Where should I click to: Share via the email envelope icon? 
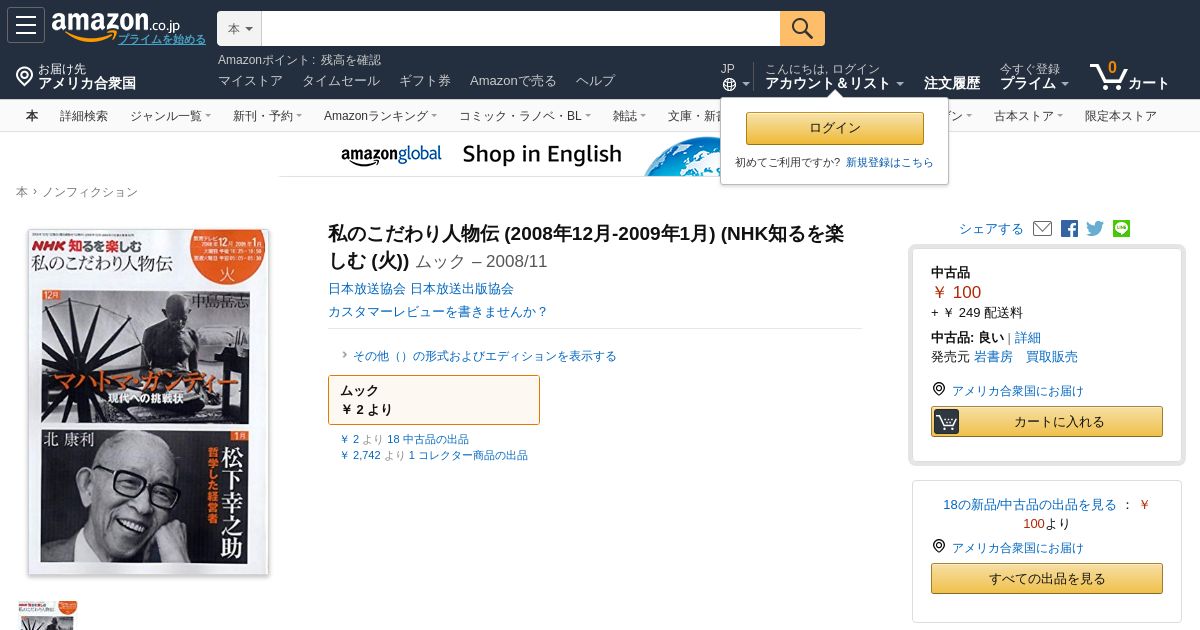coord(1042,228)
